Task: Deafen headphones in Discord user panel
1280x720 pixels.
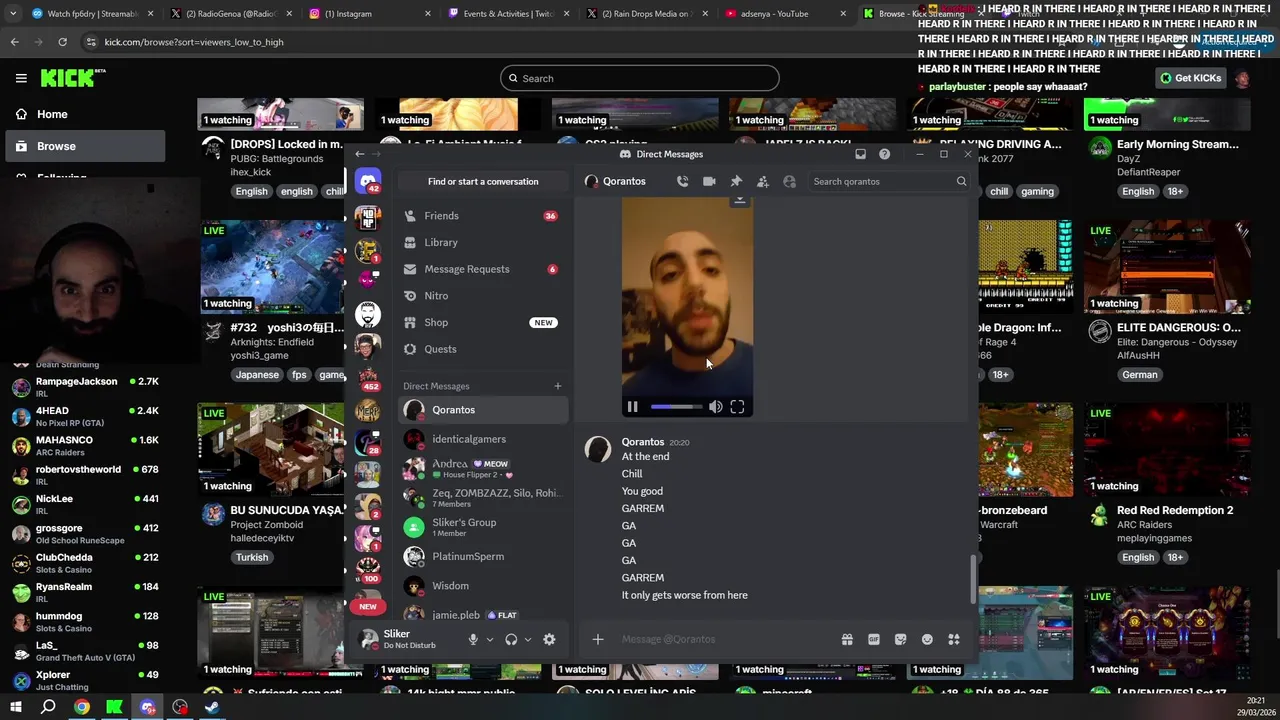Action: pyautogui.click(x=511, y=639)
